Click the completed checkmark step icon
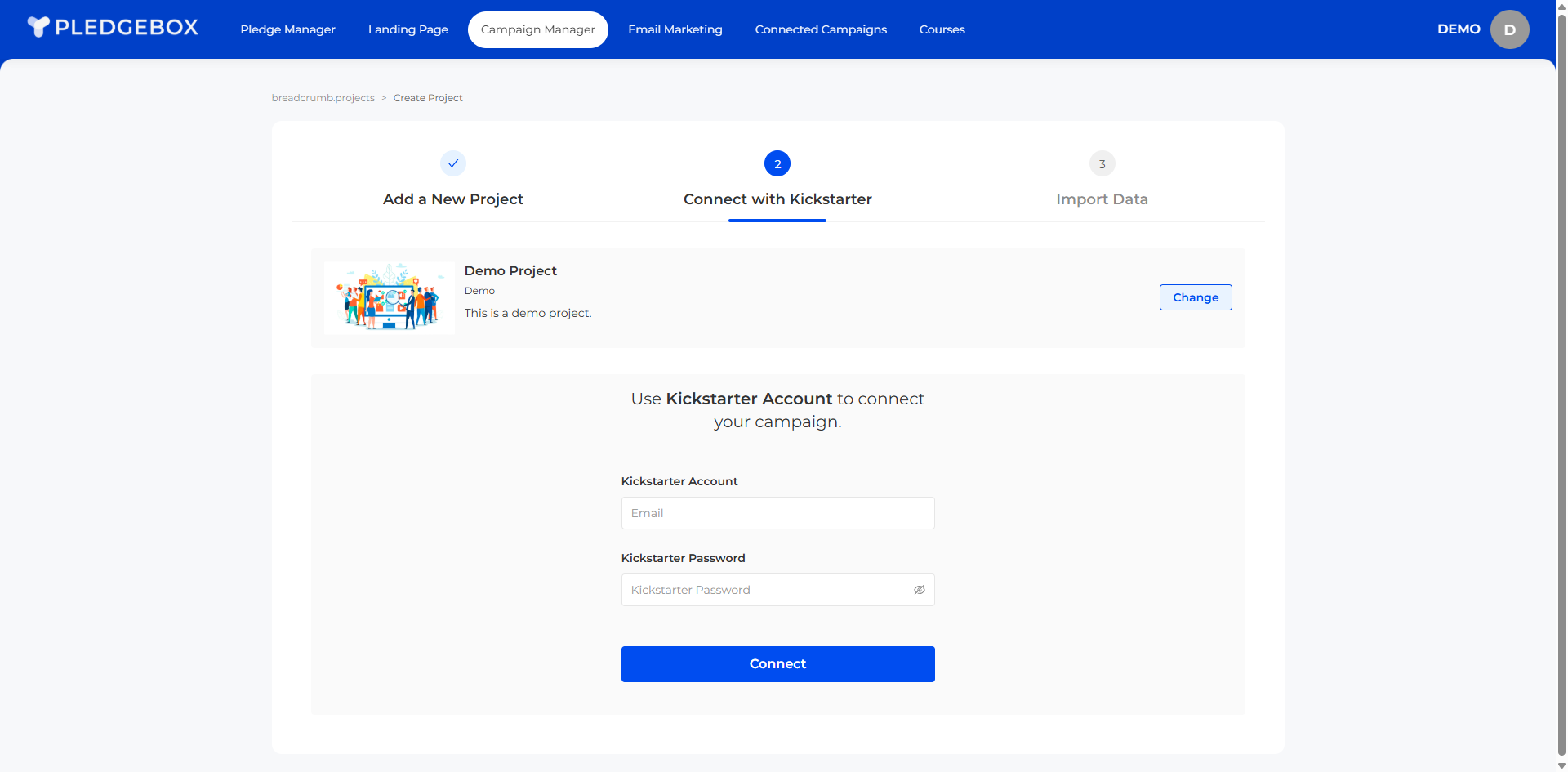The height and width of the screenshot is (772, 1568). click(453, 163)
